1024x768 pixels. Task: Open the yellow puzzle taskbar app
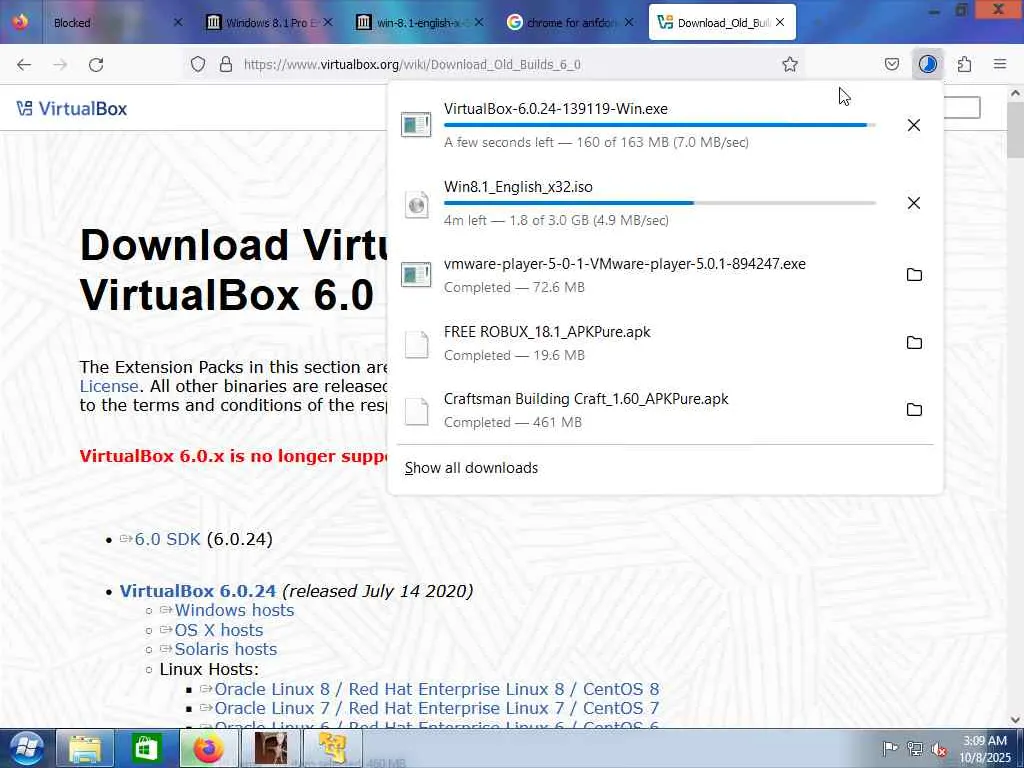click(x=332, y=748)
